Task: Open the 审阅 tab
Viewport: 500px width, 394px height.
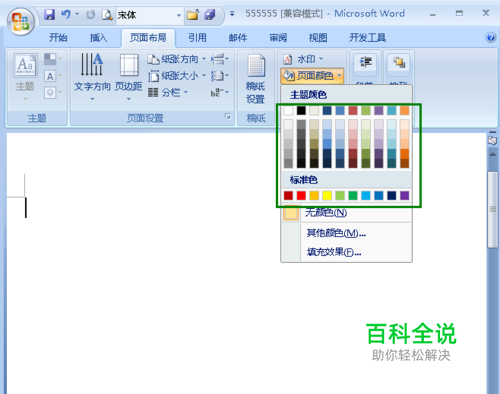Action: [278, 38]
